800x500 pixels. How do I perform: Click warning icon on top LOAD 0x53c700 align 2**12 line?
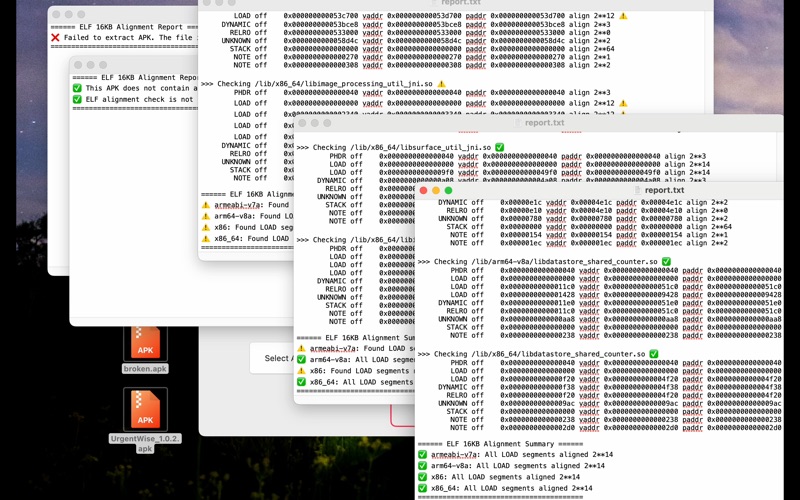623,16
